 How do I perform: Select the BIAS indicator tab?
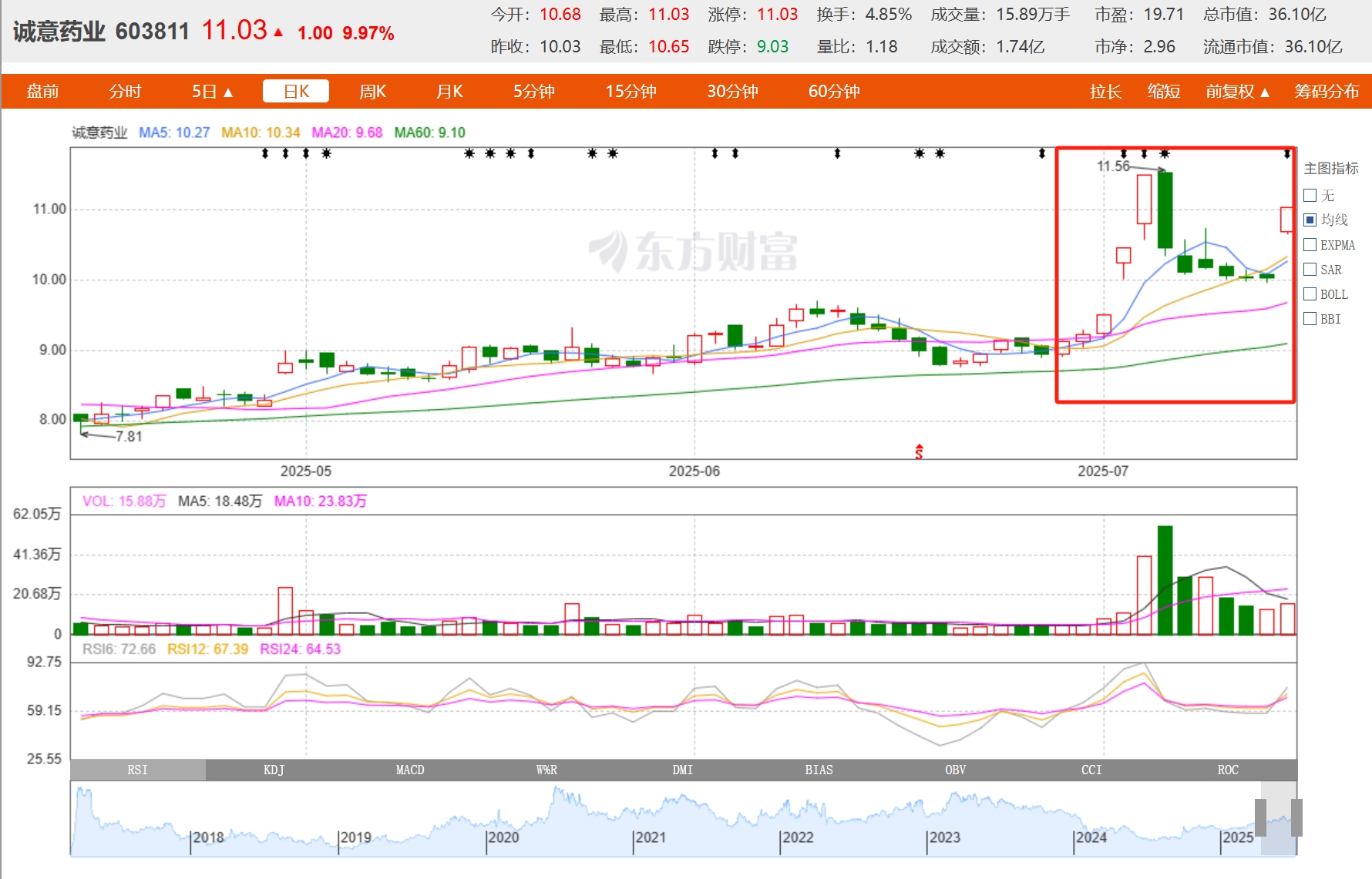click(x=819, y=770)
